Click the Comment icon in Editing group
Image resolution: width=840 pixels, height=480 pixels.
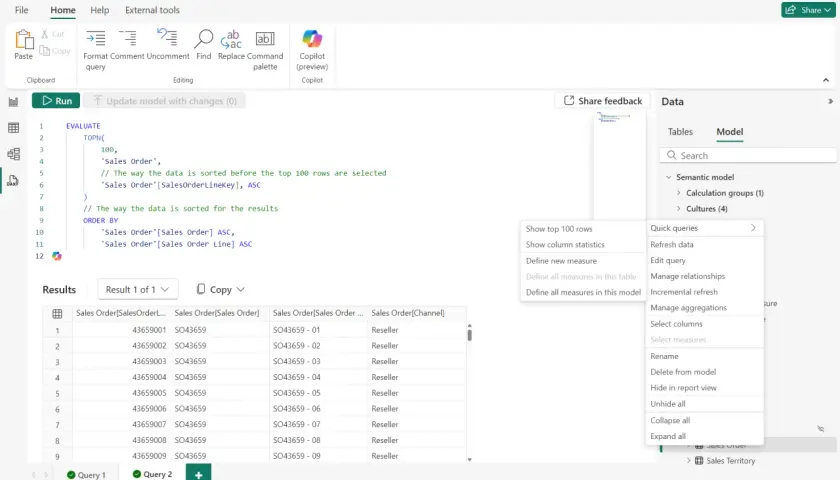pyautogui.click(x=128, y=38)
